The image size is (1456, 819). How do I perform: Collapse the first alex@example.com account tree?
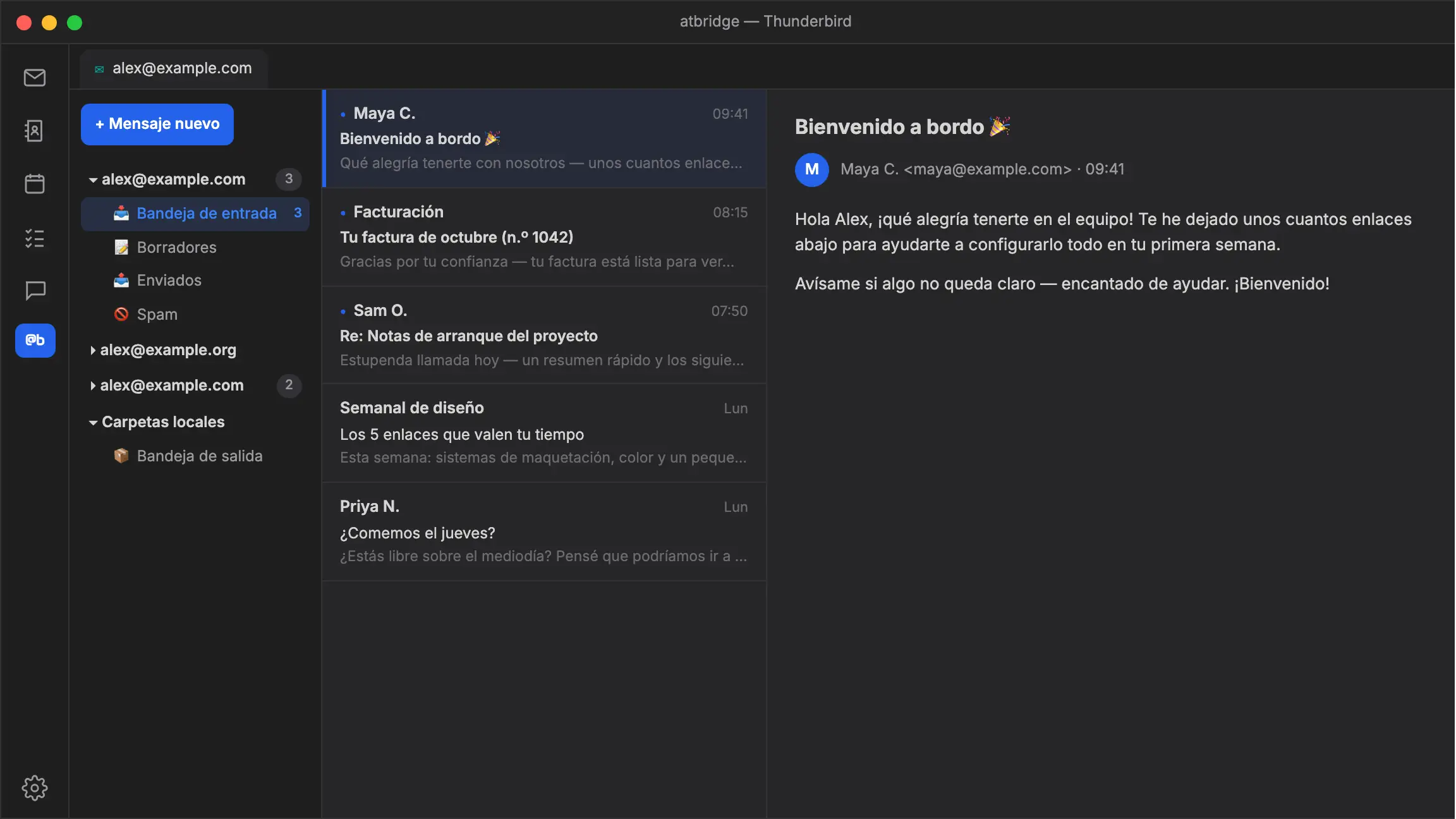click(93, 179)
